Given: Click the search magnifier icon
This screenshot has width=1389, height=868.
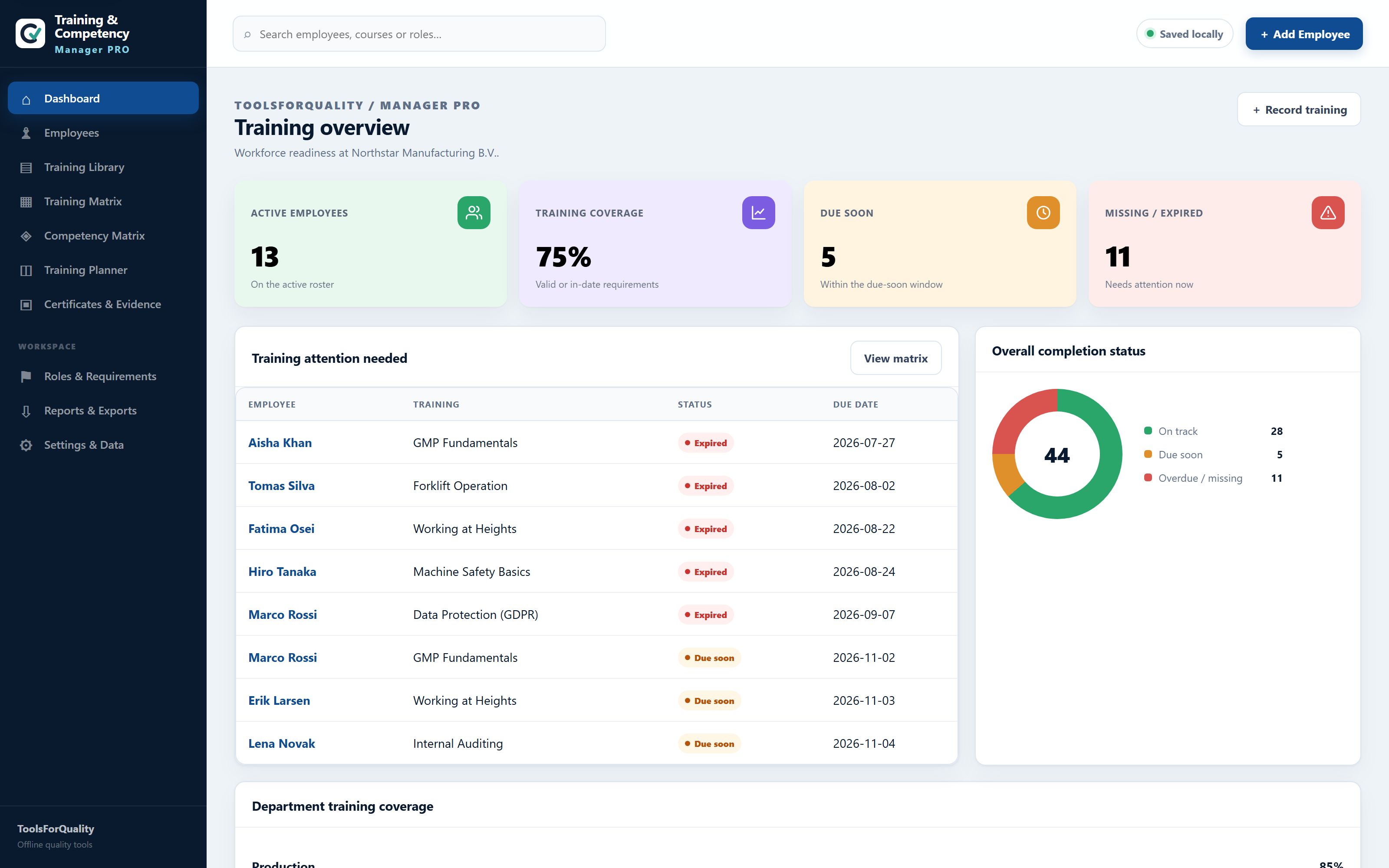Looking at the screenshot, I should click(247, 34).
